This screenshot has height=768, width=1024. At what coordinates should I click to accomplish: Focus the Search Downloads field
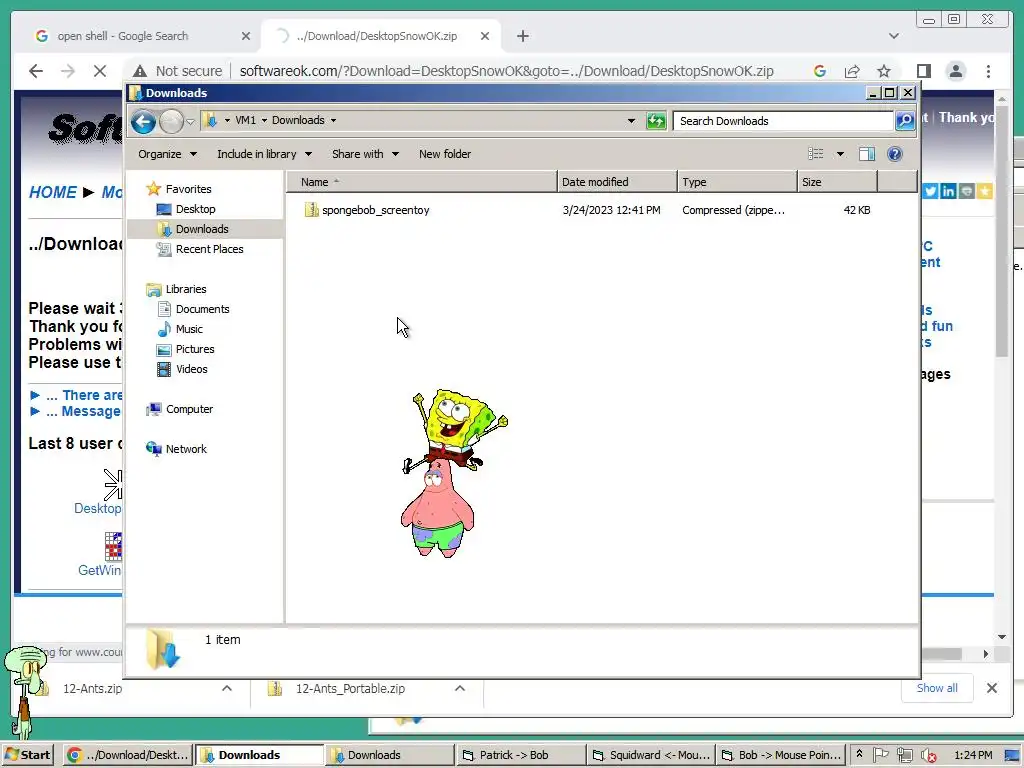point(783,121)
